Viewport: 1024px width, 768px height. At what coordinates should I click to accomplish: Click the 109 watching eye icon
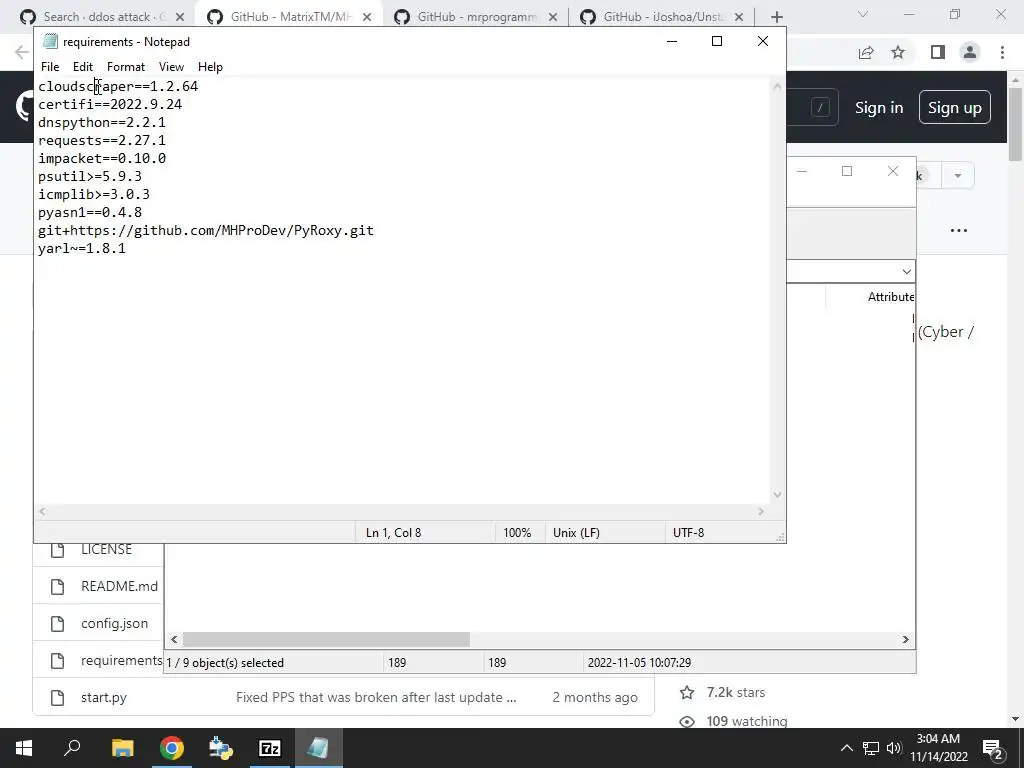click(x=687, y=722)
